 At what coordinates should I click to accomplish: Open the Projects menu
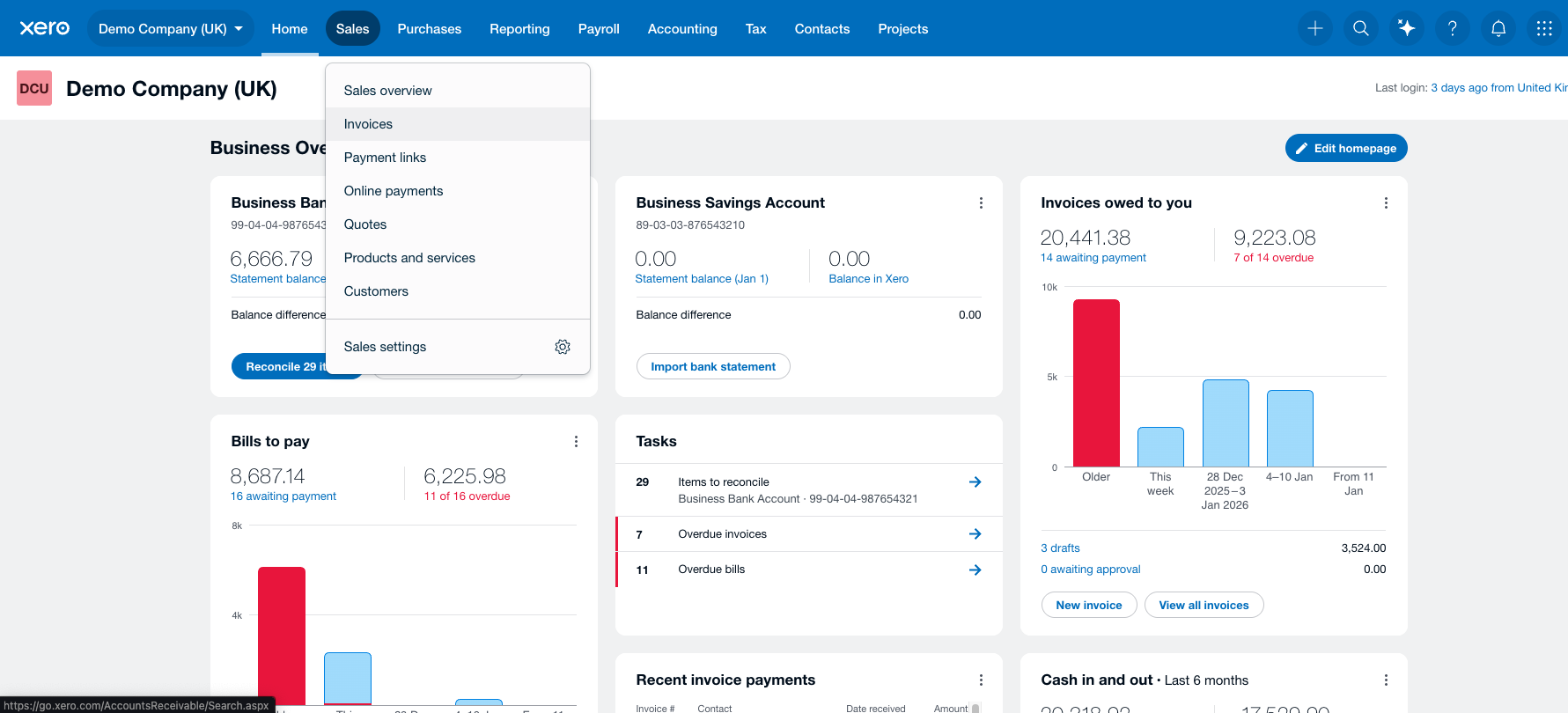click(x=903, y=28)
